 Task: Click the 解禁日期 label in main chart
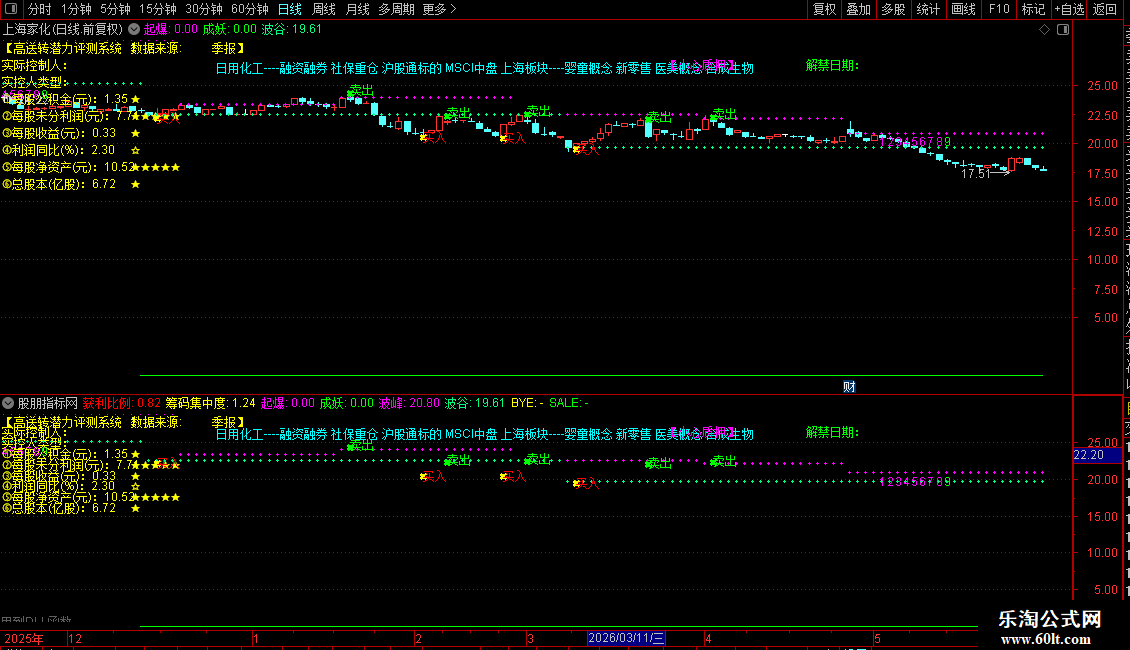[x=832, y=66]
